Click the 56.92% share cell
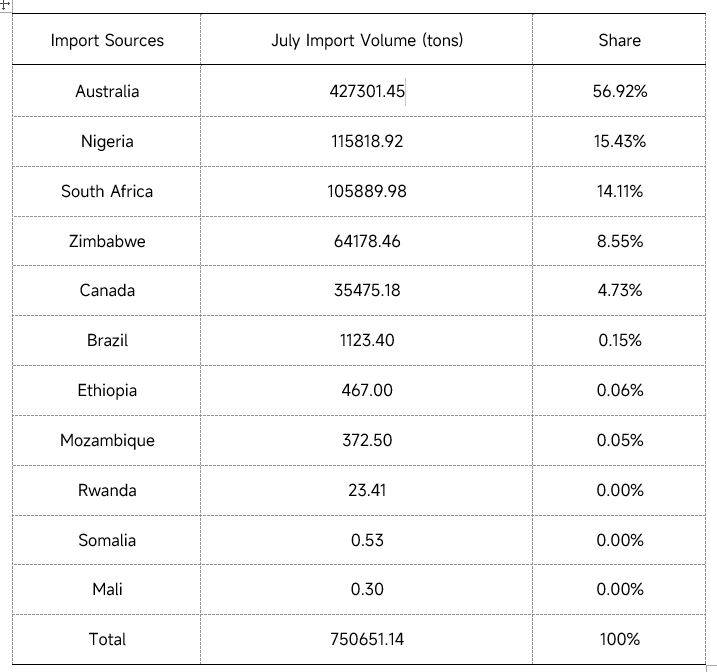Screen dimensions: 717x672 pyautogui.click(x=619, y=91)
